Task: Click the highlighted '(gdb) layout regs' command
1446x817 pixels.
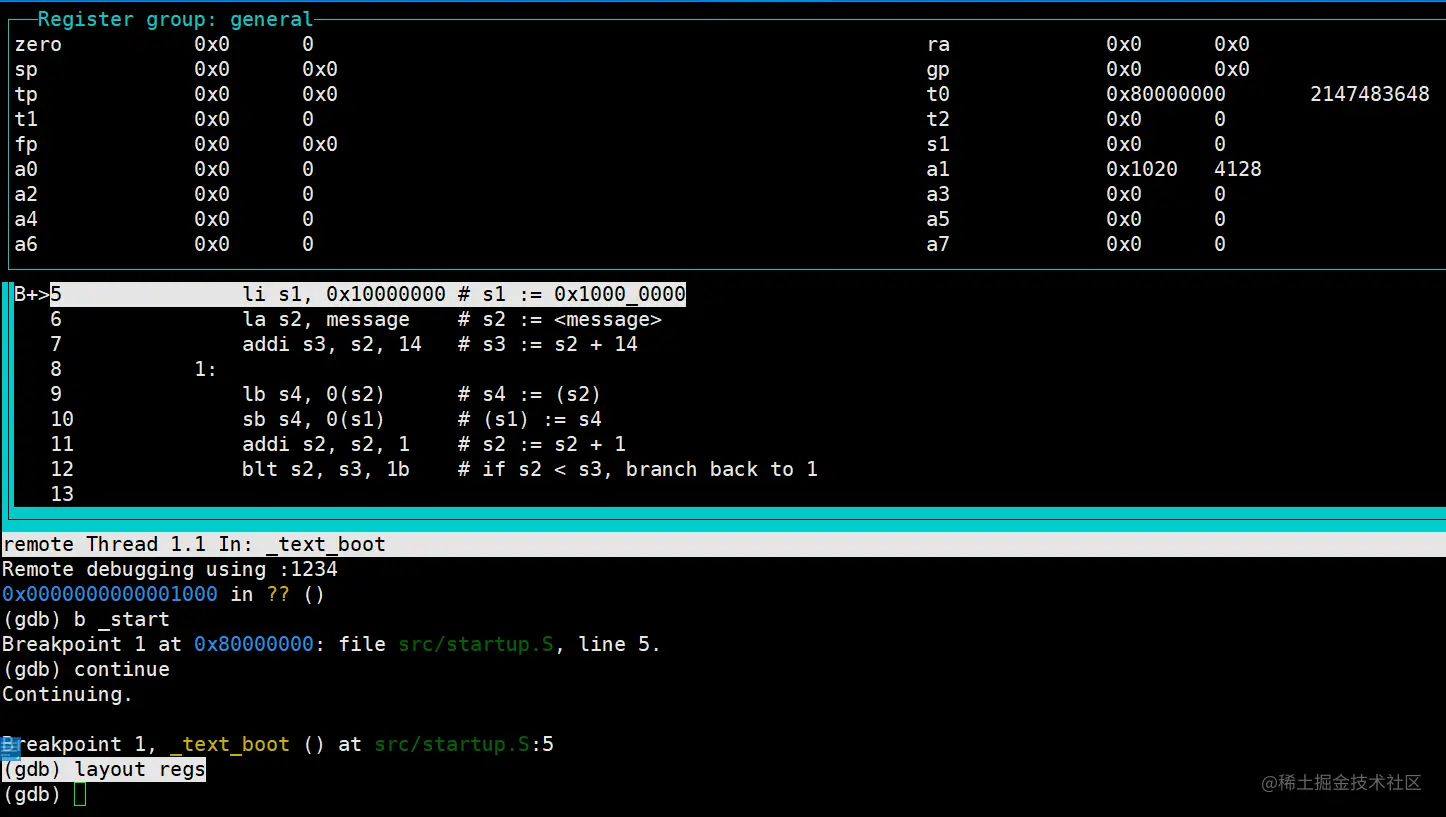Action: click(104, 769)
